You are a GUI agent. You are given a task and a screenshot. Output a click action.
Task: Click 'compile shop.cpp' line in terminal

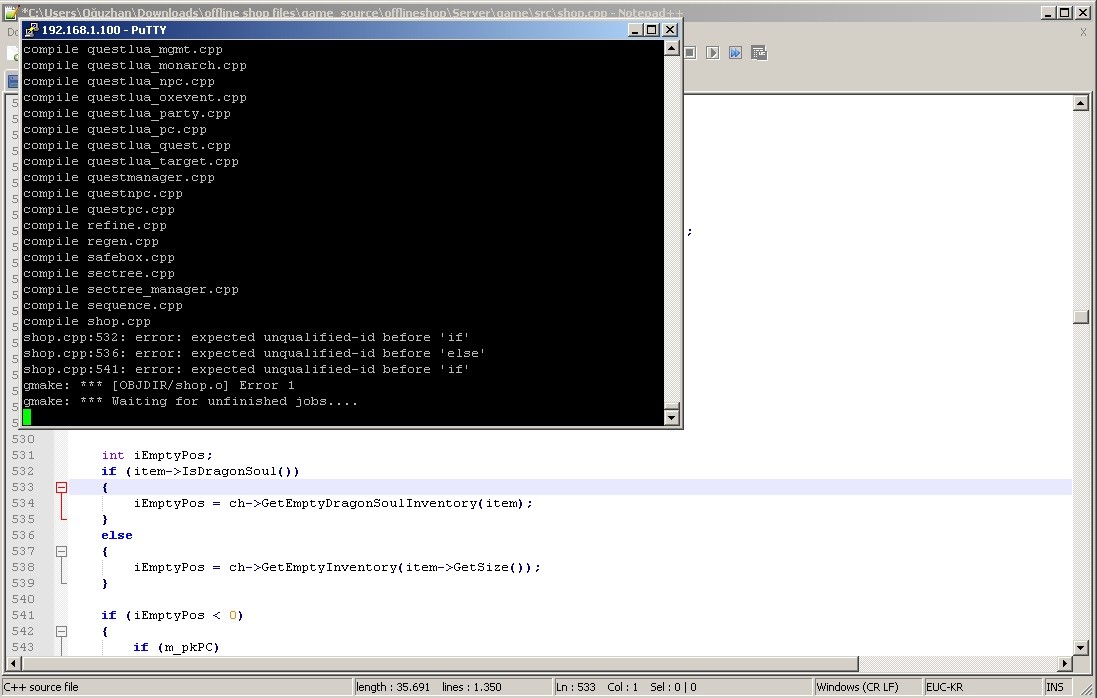pos(87,322)
